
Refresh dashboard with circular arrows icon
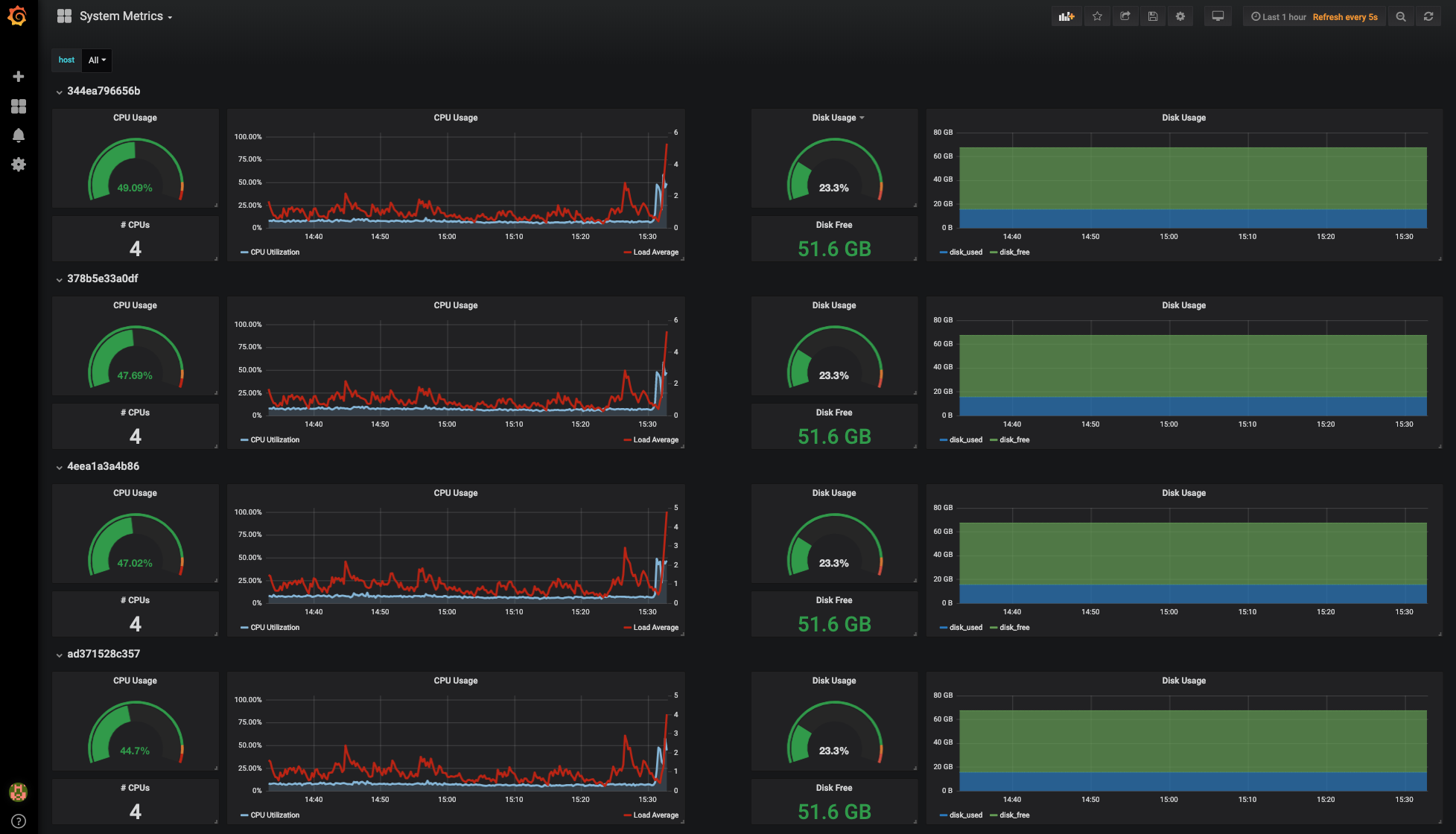tap(1428, 16)
